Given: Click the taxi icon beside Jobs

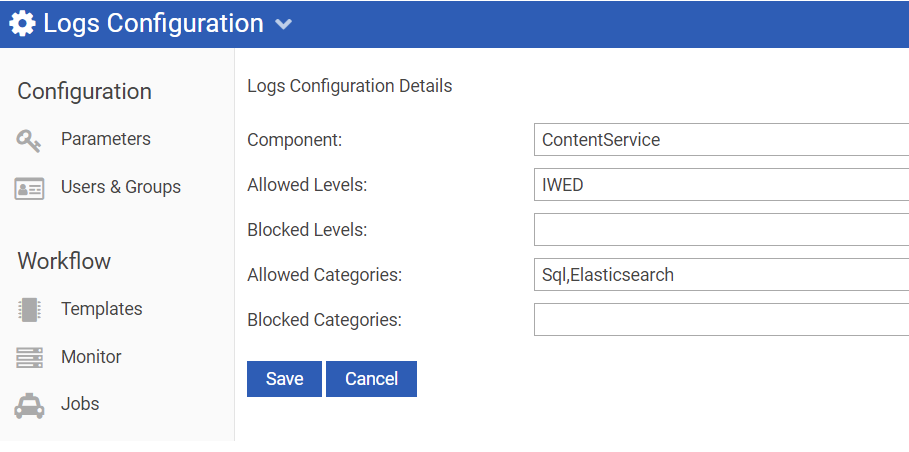Looking at the screenshot, I should click(x=29, y=405).
